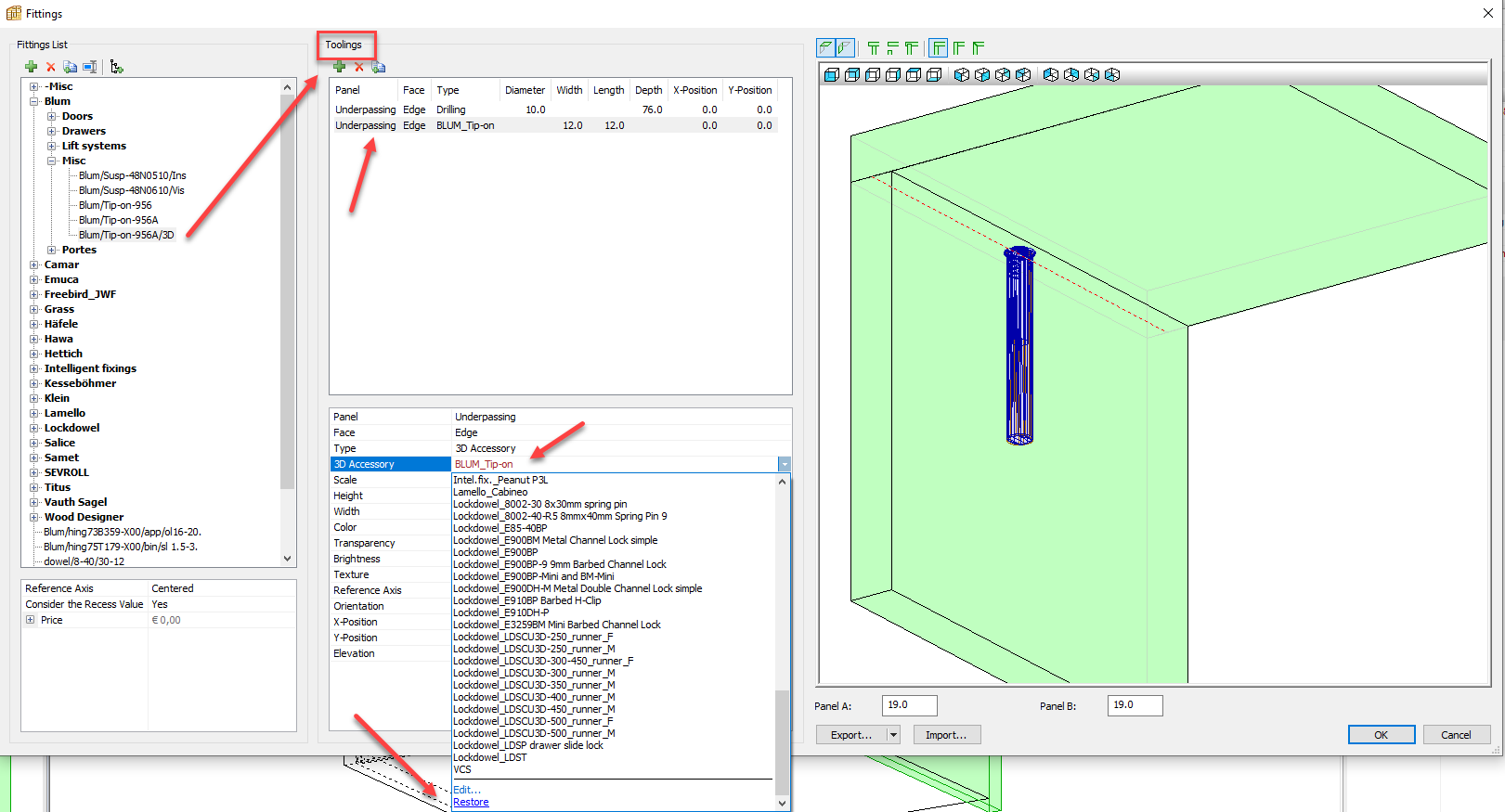The height and width of the screenshot is (812, 1505).
Task: Choose the T-joint with gap icon
Action: pos(892,48)
